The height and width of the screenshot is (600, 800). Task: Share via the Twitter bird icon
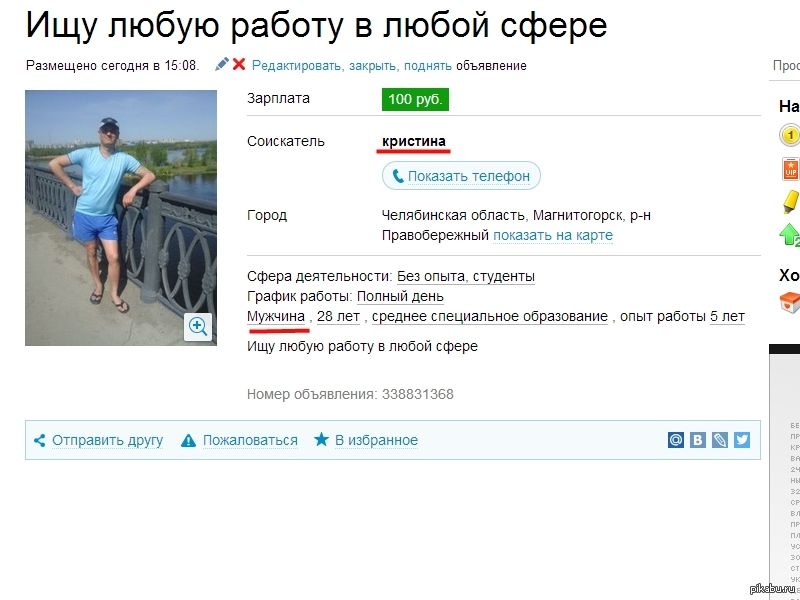click(x=742, y=439)
